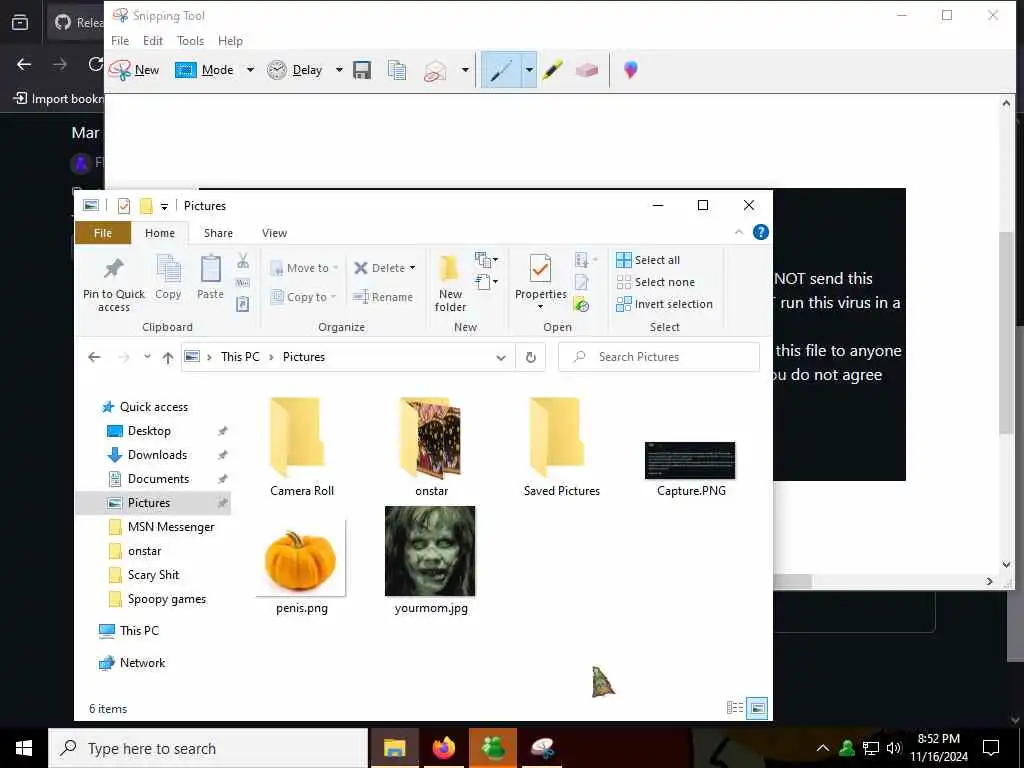The height and width of the screenshot is (768, 1024).
Task: Click the Delay clock button
Action: (295, 70)
